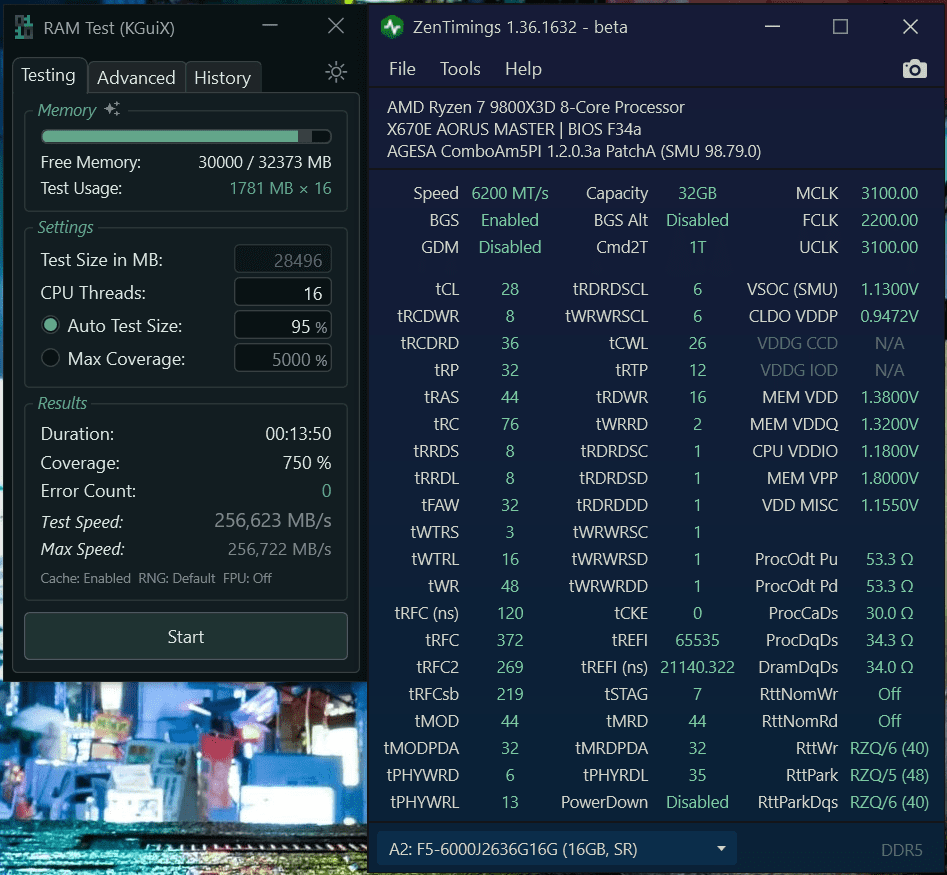Viewport: 947px width, 875px height.
Task: Click the memory usage progress bar
Action: click(x=186, y=136)
